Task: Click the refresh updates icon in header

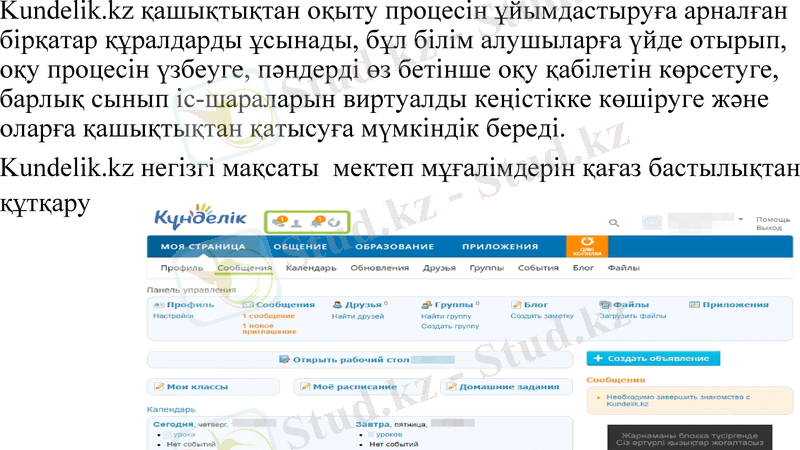Action: tap(335, 222)
